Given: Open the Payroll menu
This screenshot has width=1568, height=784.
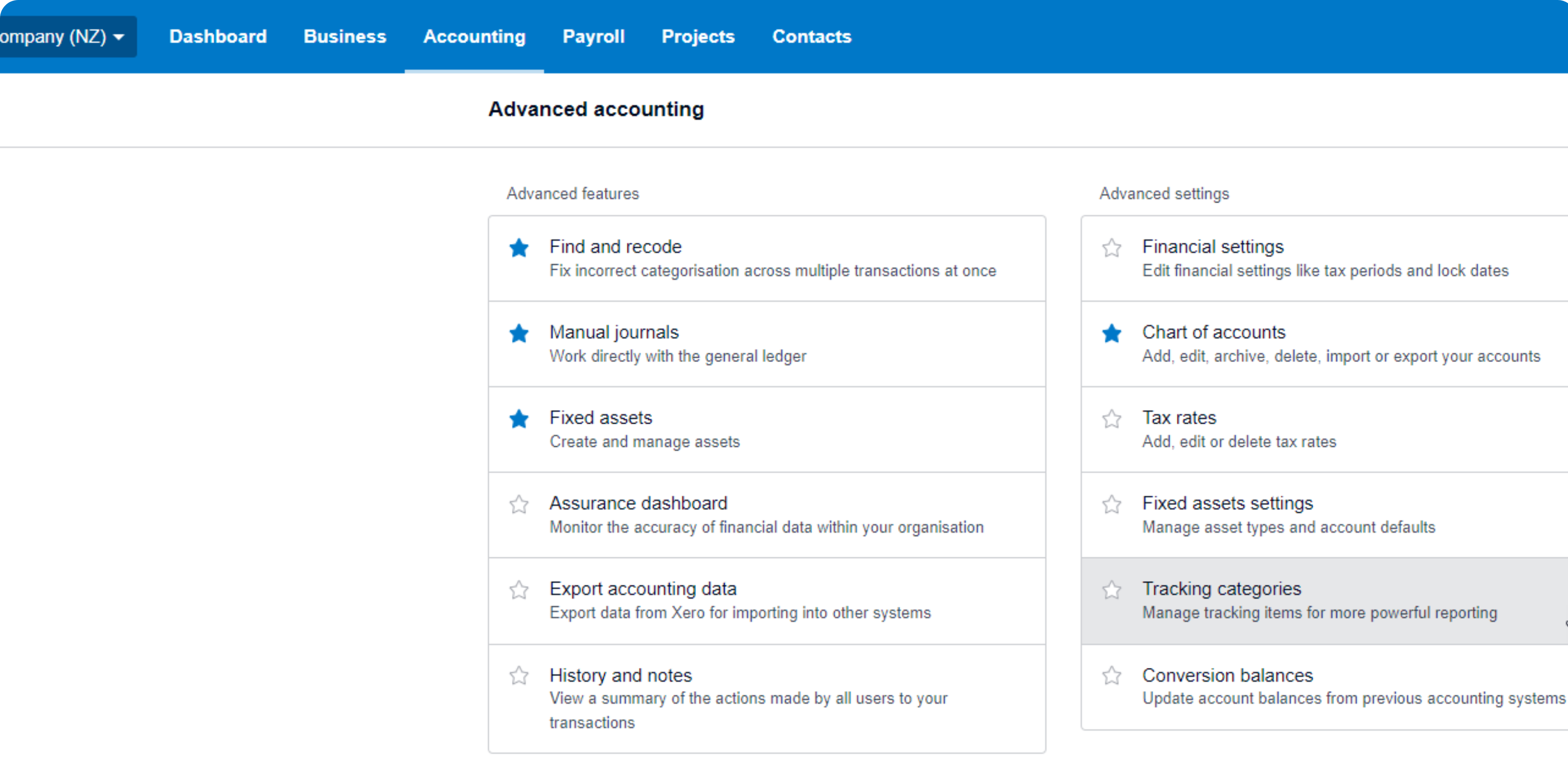Looking at the screenshot, I should [593, 37].
